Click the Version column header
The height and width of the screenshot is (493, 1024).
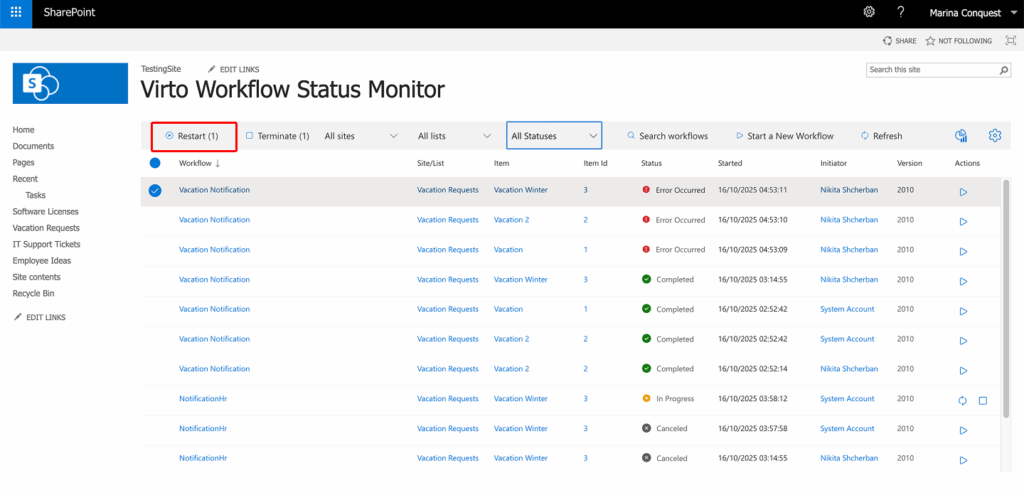click(x=909, y=163)
